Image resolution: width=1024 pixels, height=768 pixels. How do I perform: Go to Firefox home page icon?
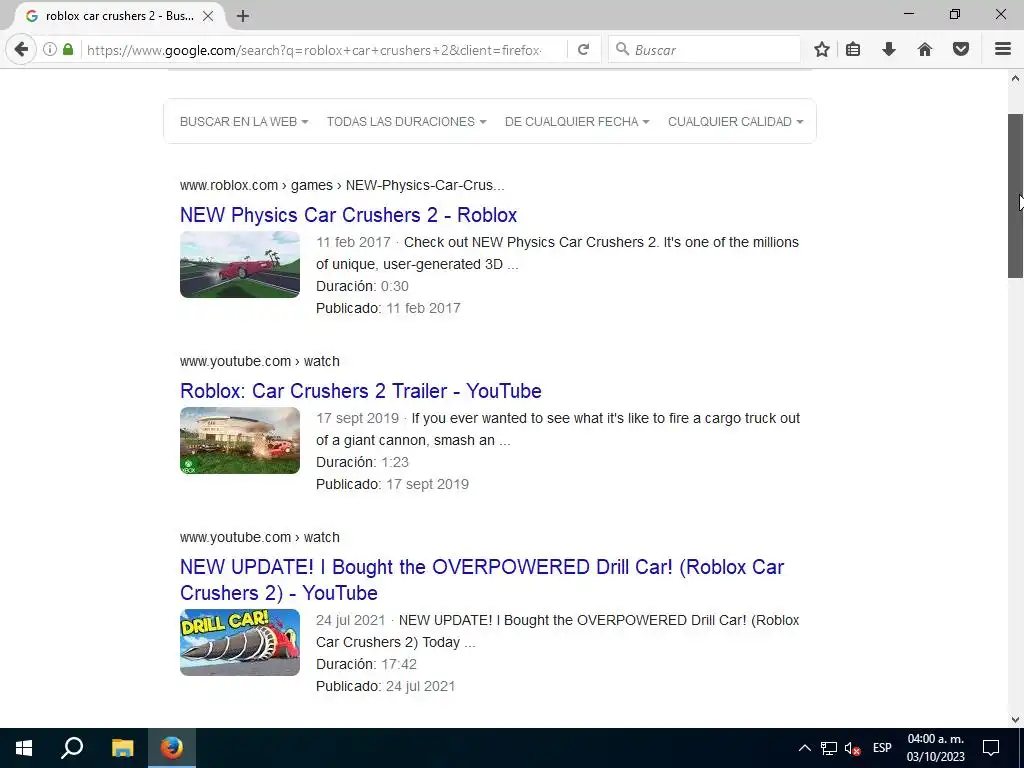pos(925,49)
